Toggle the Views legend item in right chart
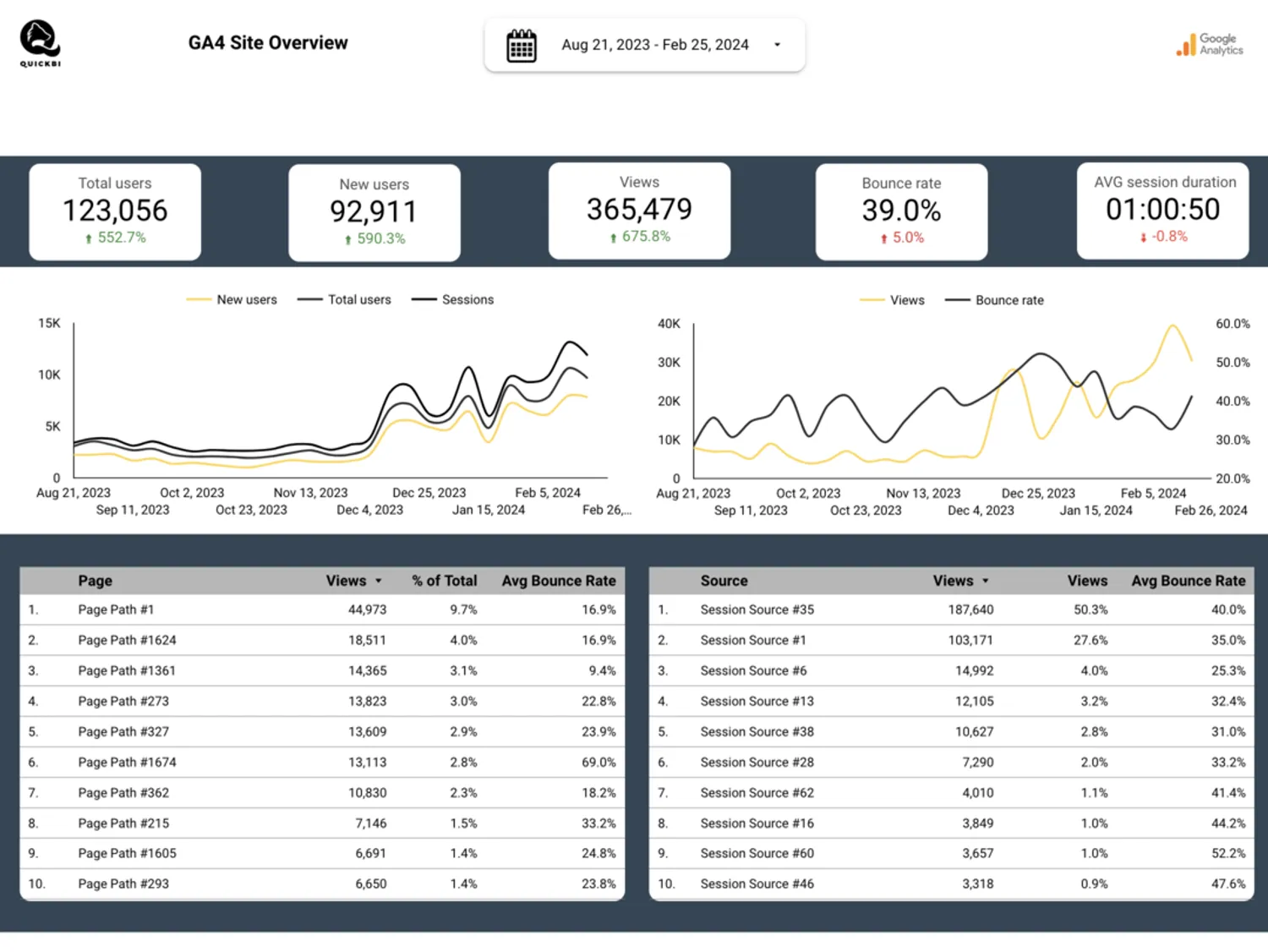This screenshot has width=1268, height=952. pyautogui.click(x=892, y=300)
